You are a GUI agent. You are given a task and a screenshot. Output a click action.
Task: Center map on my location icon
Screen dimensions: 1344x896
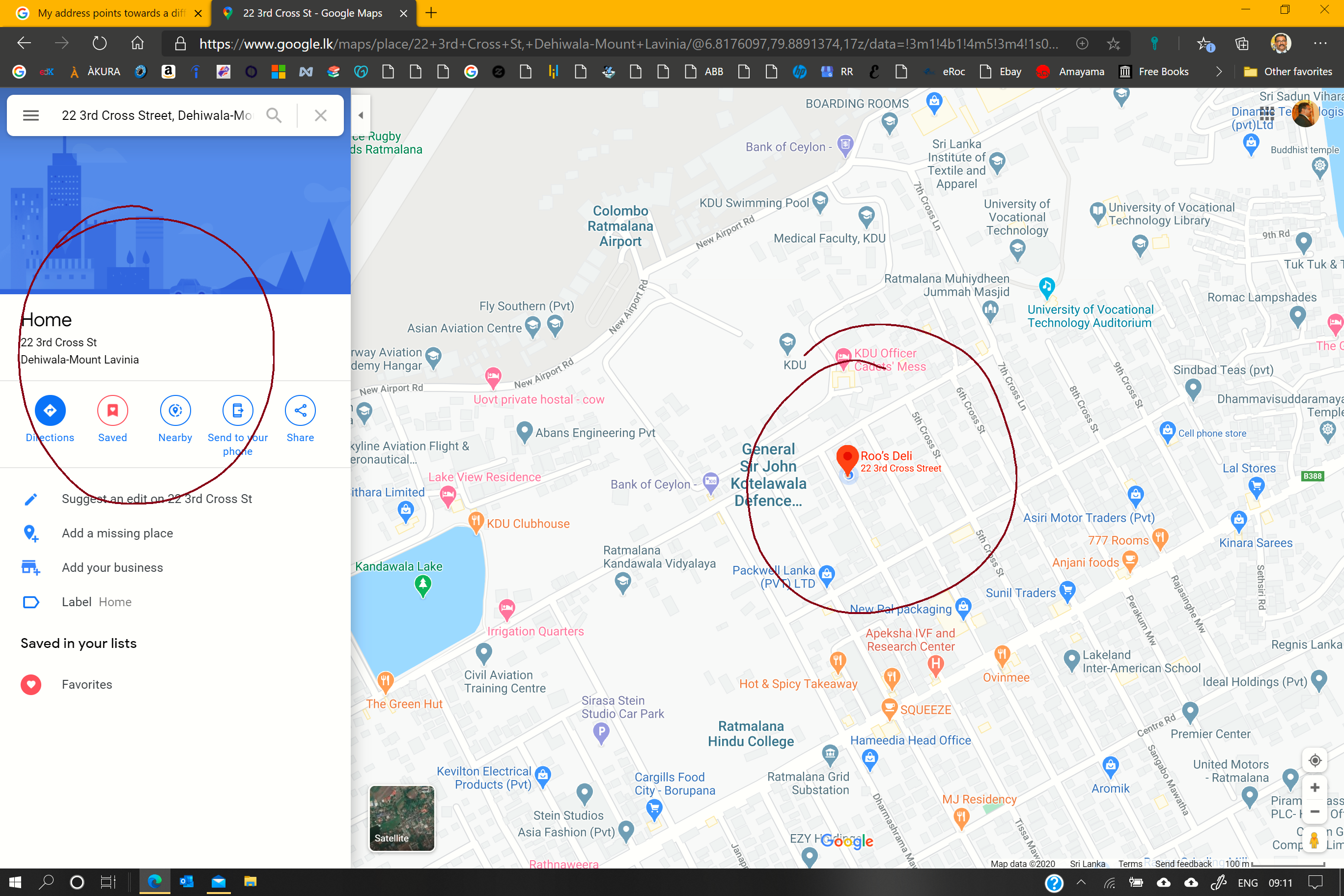pos(1315,760)
